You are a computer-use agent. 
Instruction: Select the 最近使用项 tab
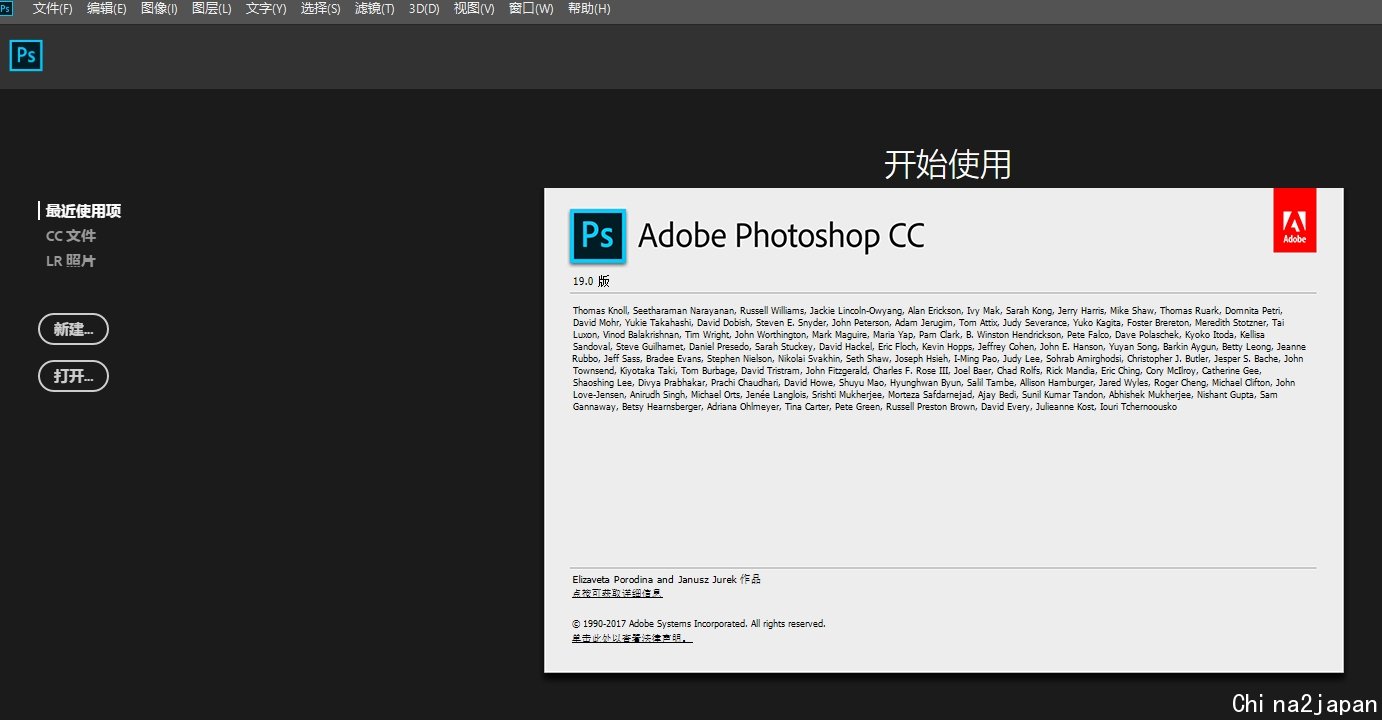click(83, 211)
